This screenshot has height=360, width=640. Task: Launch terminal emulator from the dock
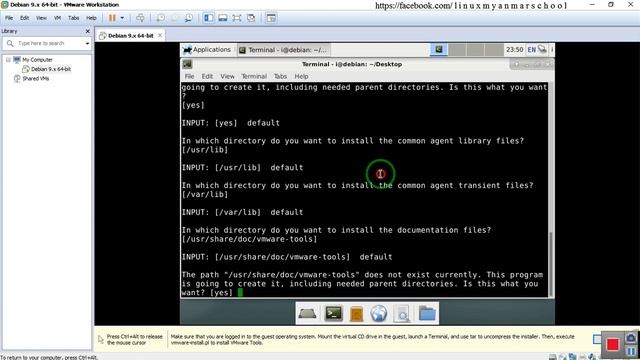tap(333, 313)
